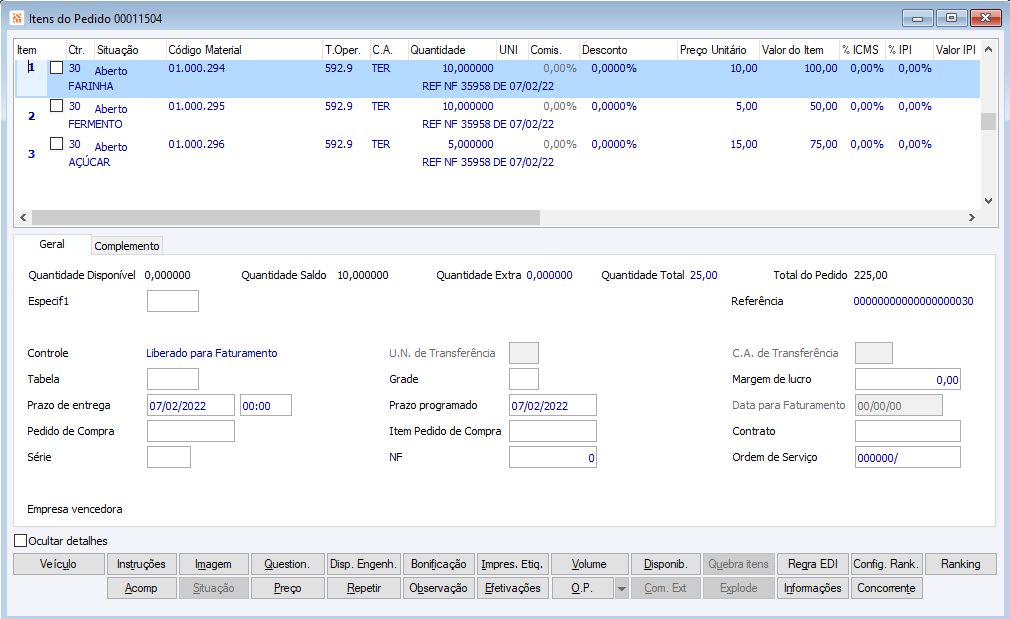Open the dropdown arrow beside O.P. button
Image resolution: width=1010 pixels, height=619 pixels.
point(621,589)
